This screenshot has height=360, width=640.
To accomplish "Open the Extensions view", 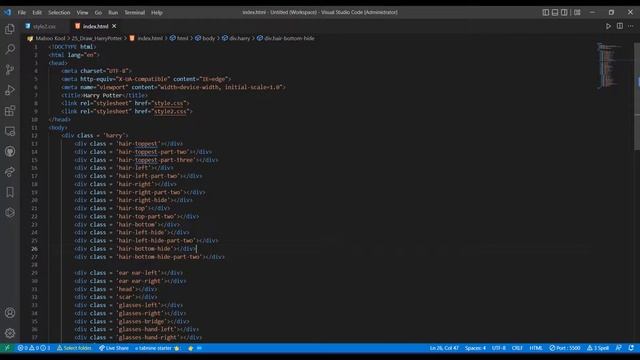I will pos(10,111).
